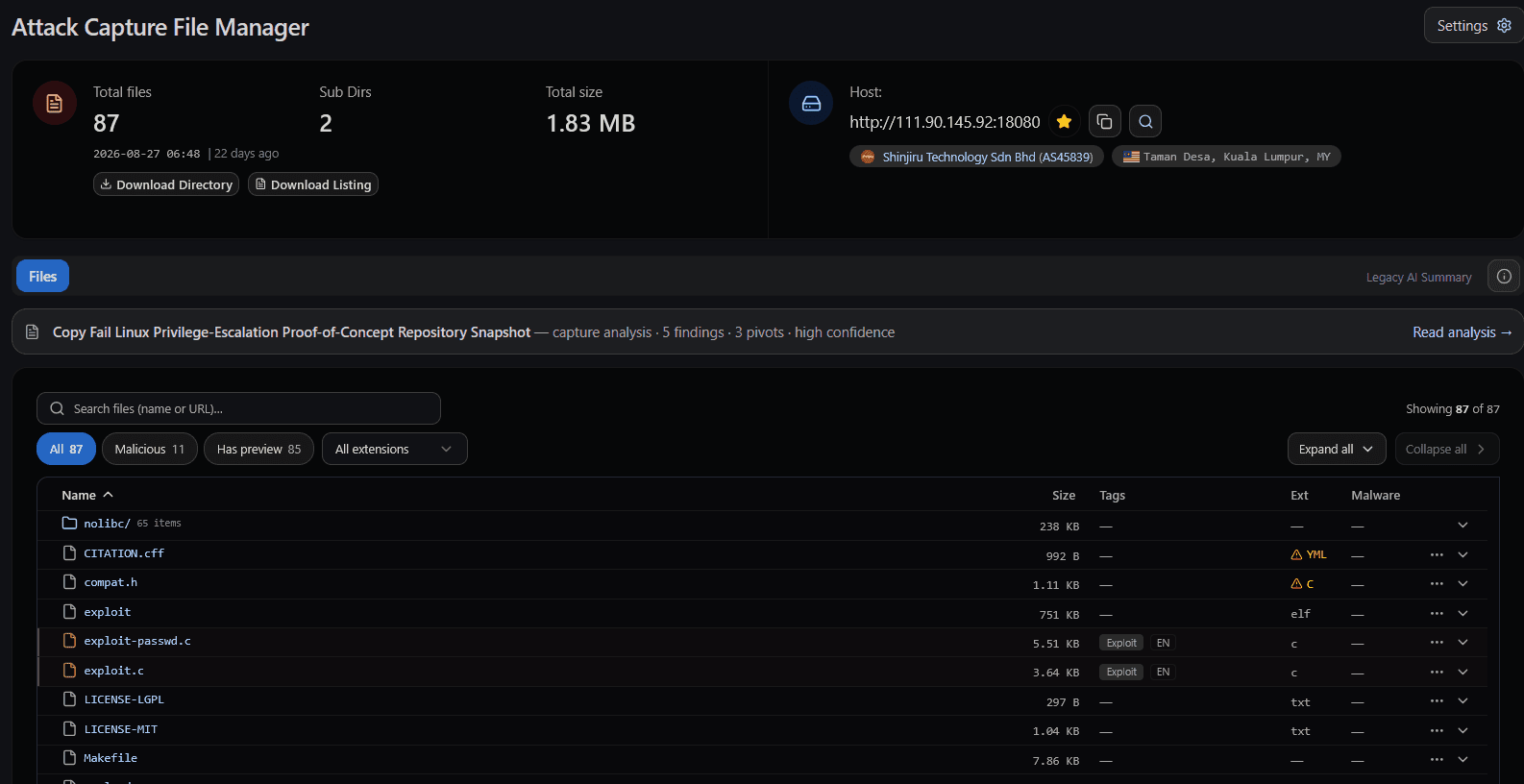Expand the compat.h row chevron
Viewport: 1524px width, 784px height.
tap(1463, 584)
